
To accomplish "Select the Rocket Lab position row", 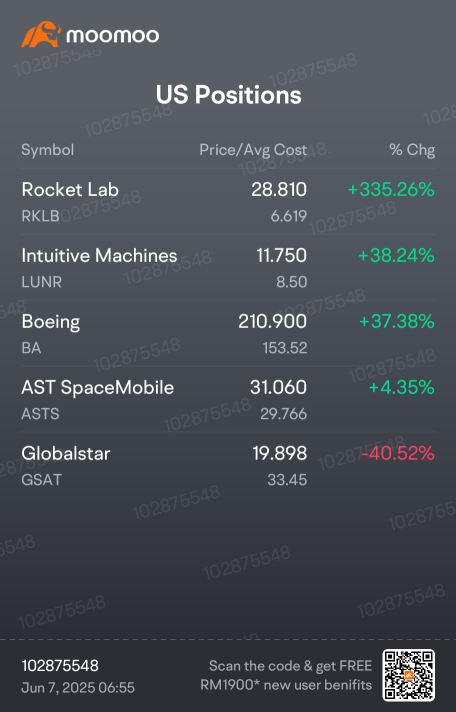I will 228,202.
